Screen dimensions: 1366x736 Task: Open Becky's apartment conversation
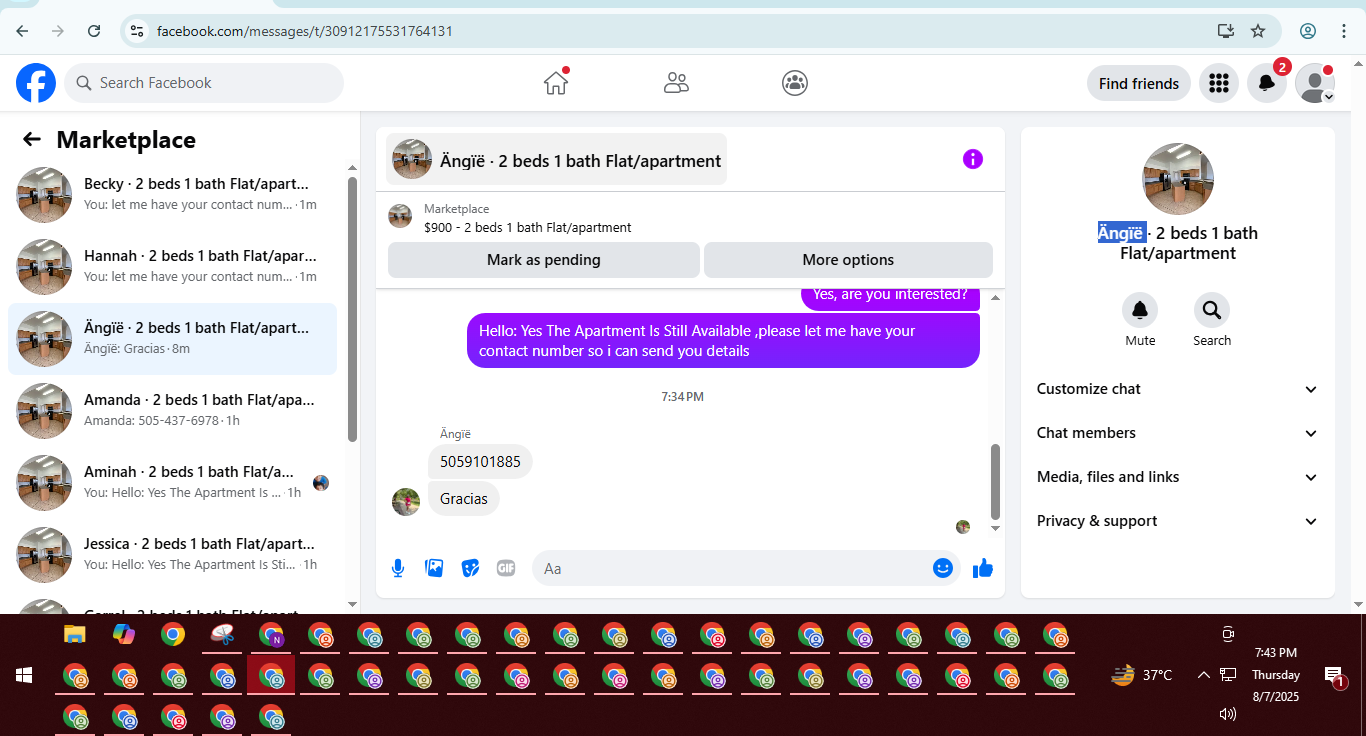click(x=172, y=195)
